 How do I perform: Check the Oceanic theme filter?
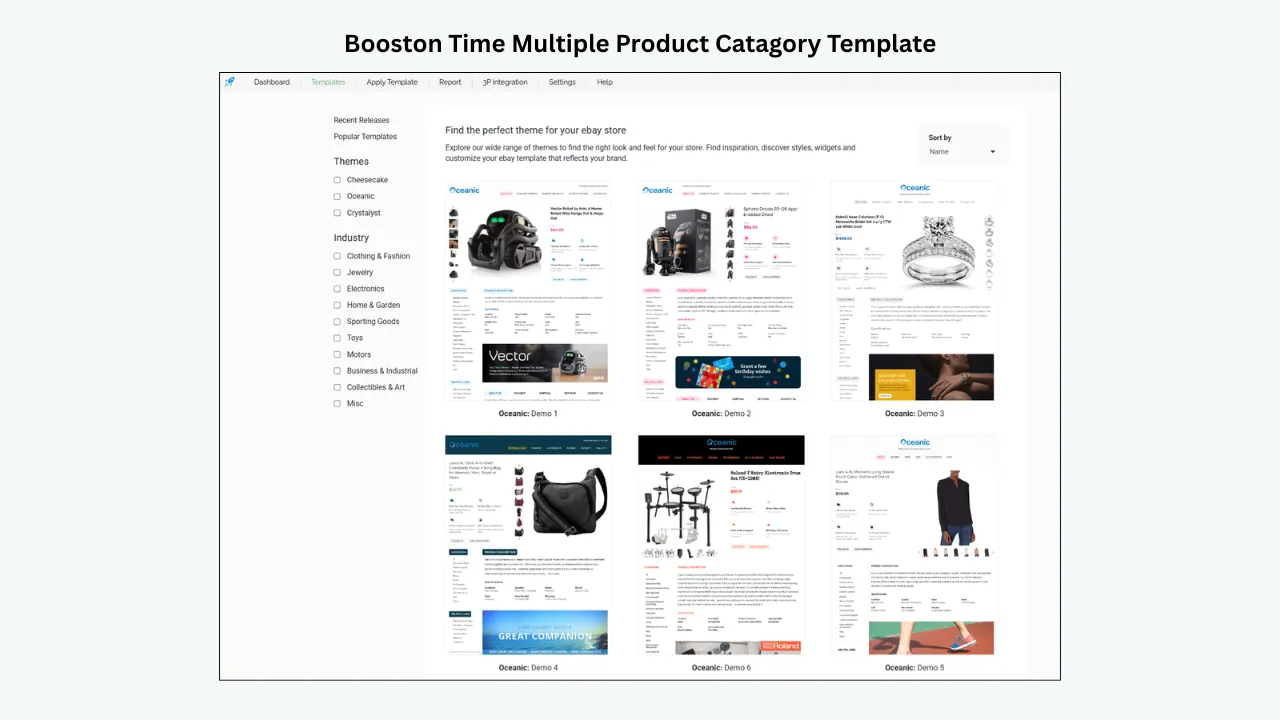(x=337, y=196)
